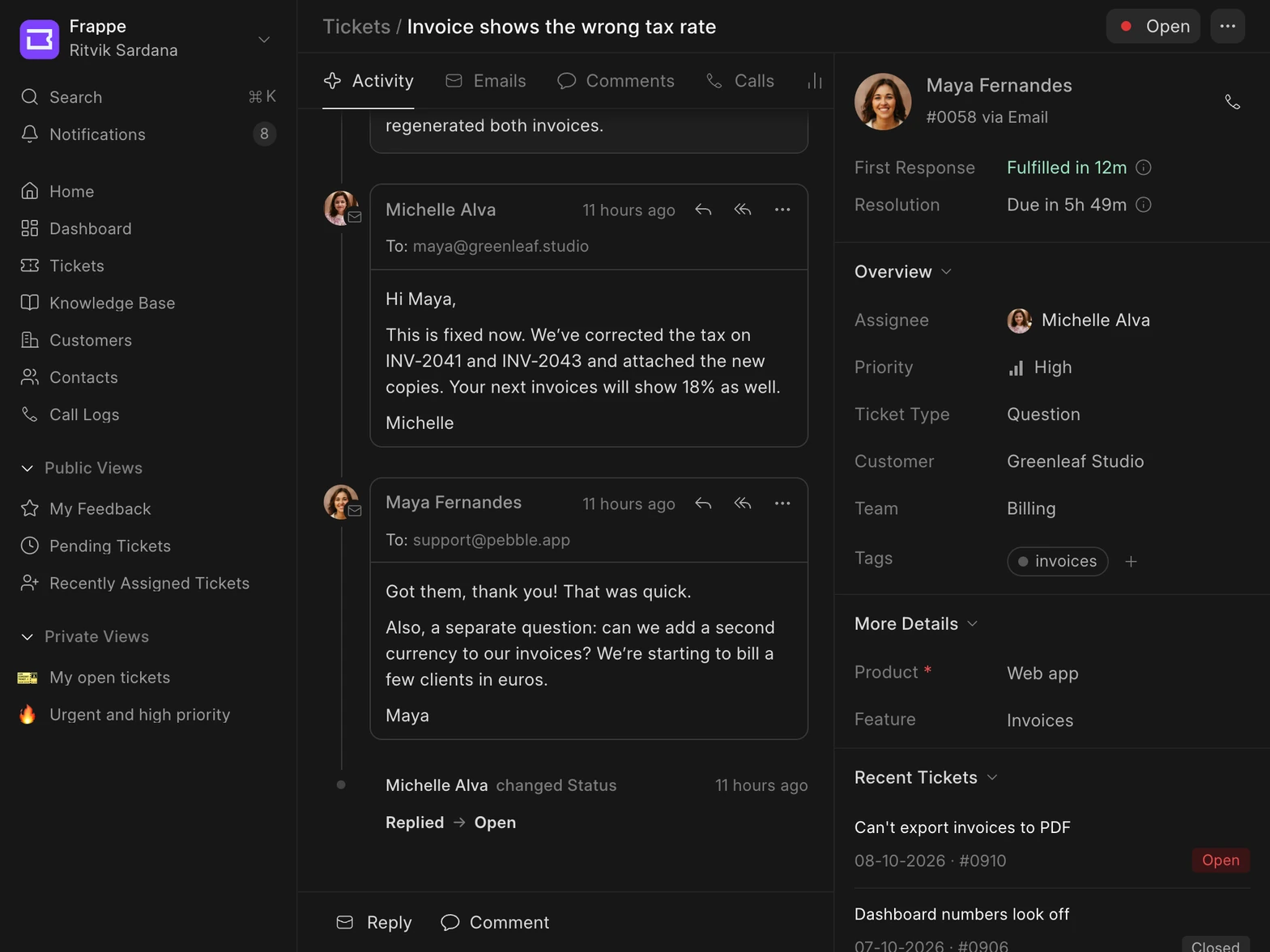
Task: Reply all on Maya Fernandes' email
Action: [743, 504]
